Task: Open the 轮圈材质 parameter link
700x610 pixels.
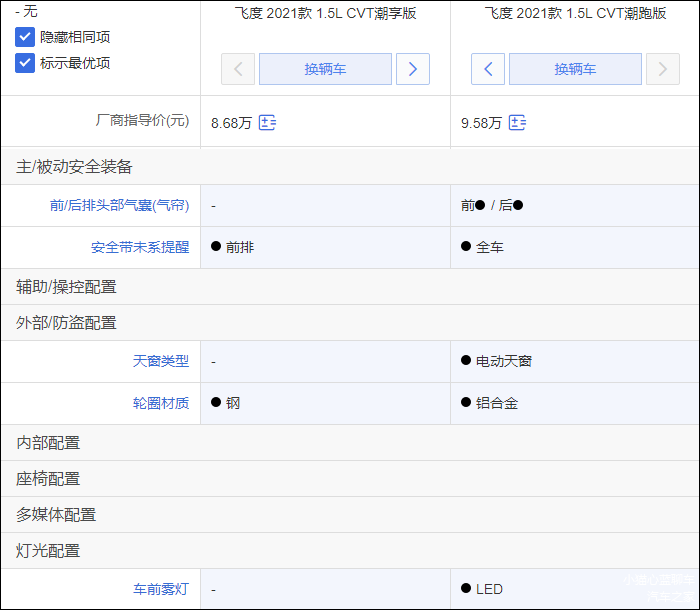Action: pyautogui.click(x=160, y=403)
